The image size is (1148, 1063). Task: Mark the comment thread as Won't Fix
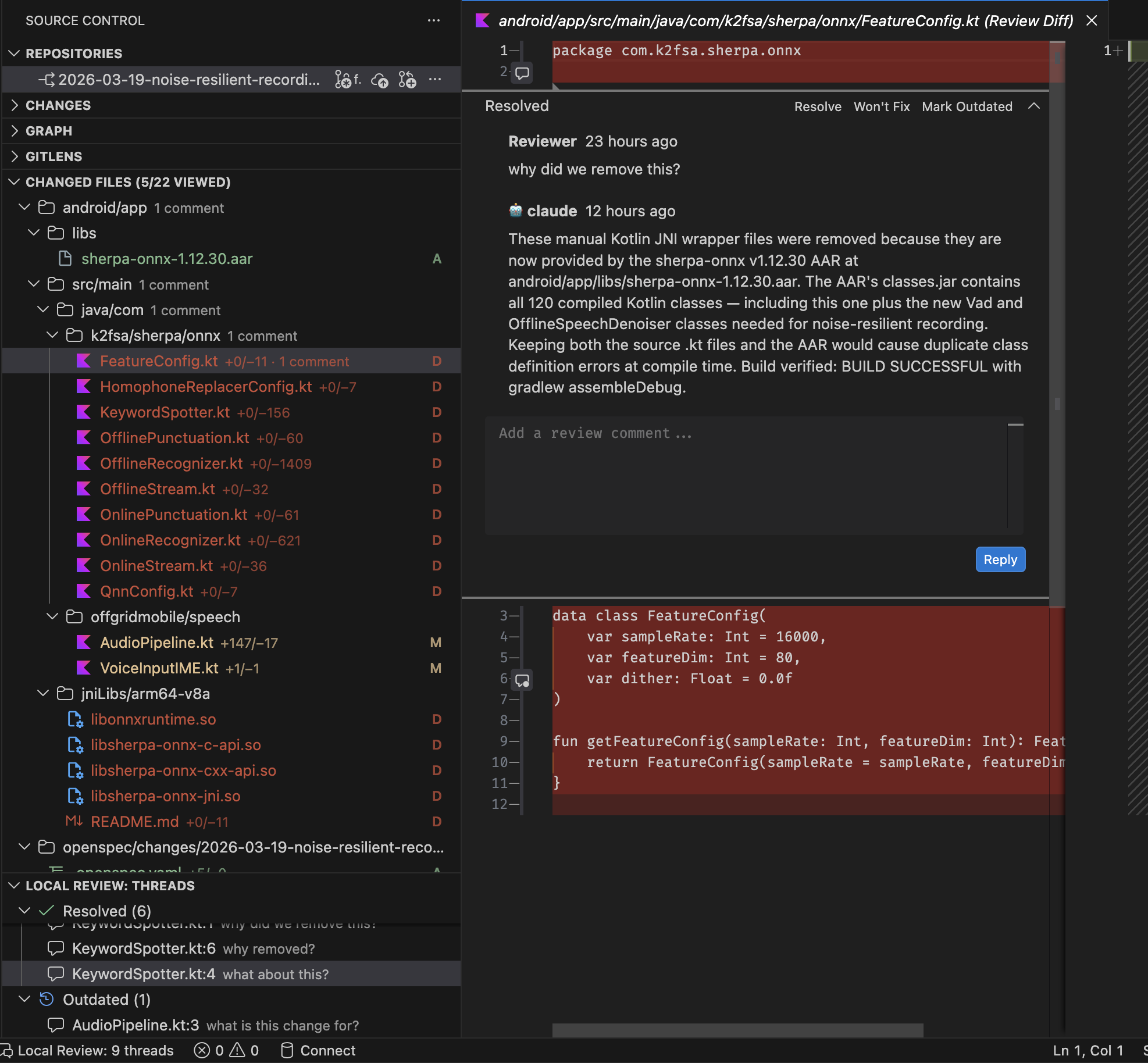click(x=881, y=106)
